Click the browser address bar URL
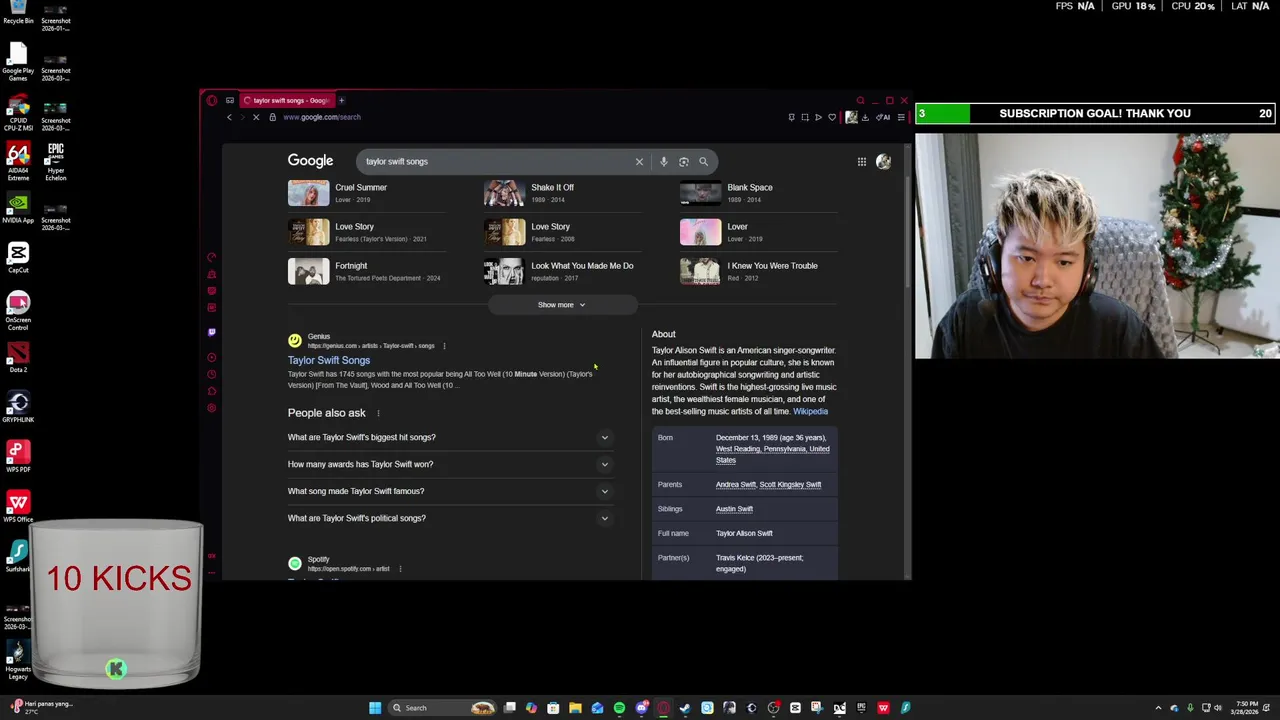Viewport: 1280px width, 720px height. click(322, 117)
